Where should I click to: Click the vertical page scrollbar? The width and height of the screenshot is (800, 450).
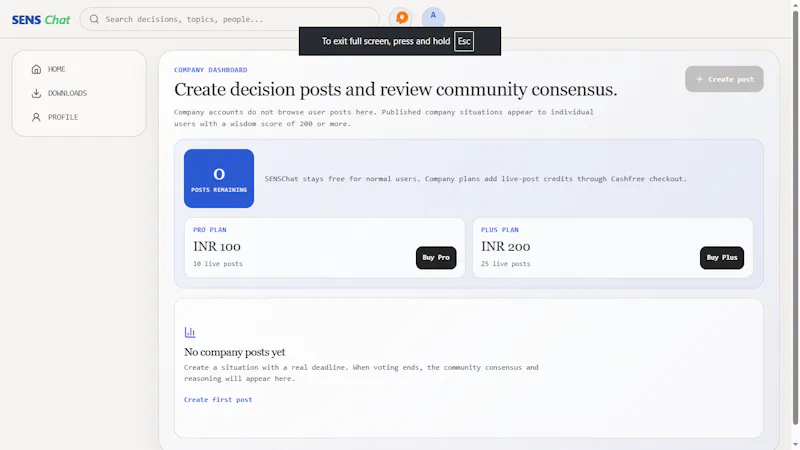(x=795, y=218)
